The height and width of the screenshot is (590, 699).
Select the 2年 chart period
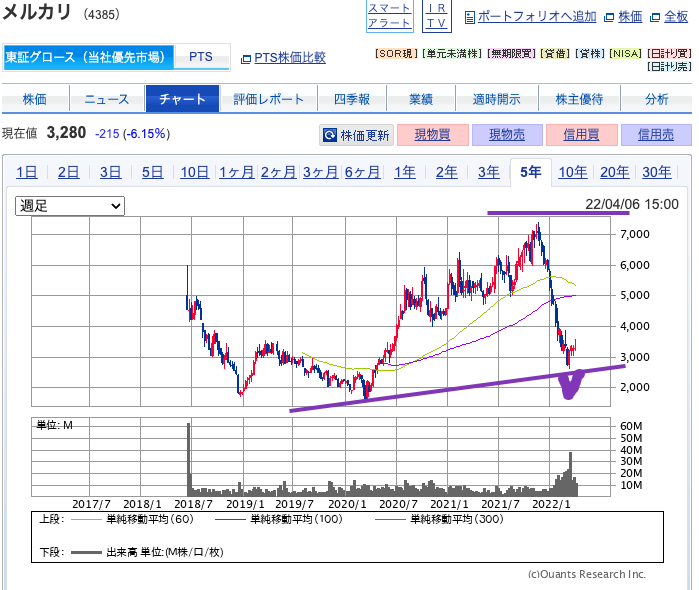(447, 172)
